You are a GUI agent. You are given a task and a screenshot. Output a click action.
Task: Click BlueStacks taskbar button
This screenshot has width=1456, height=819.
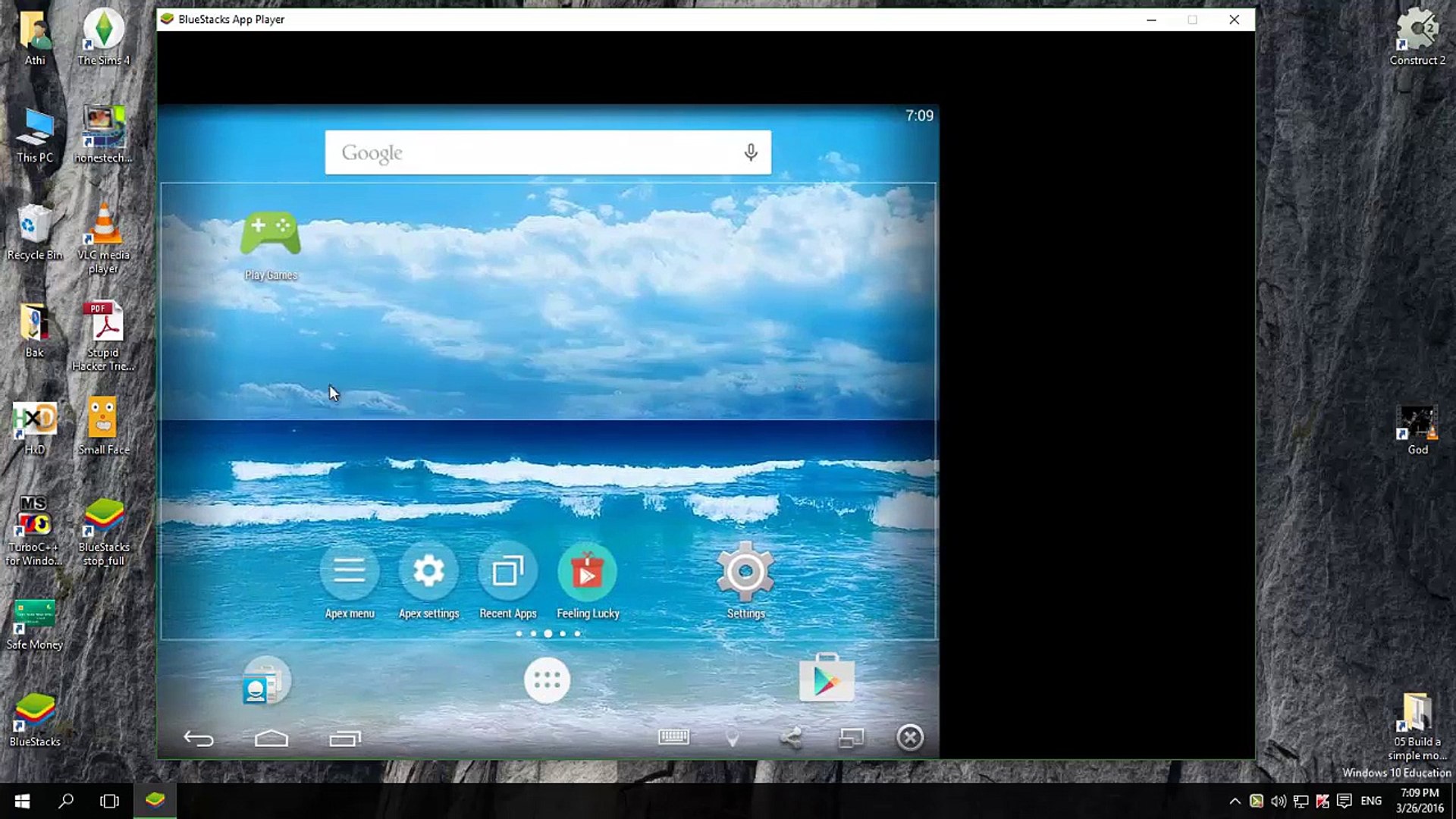tap(155, 801)
